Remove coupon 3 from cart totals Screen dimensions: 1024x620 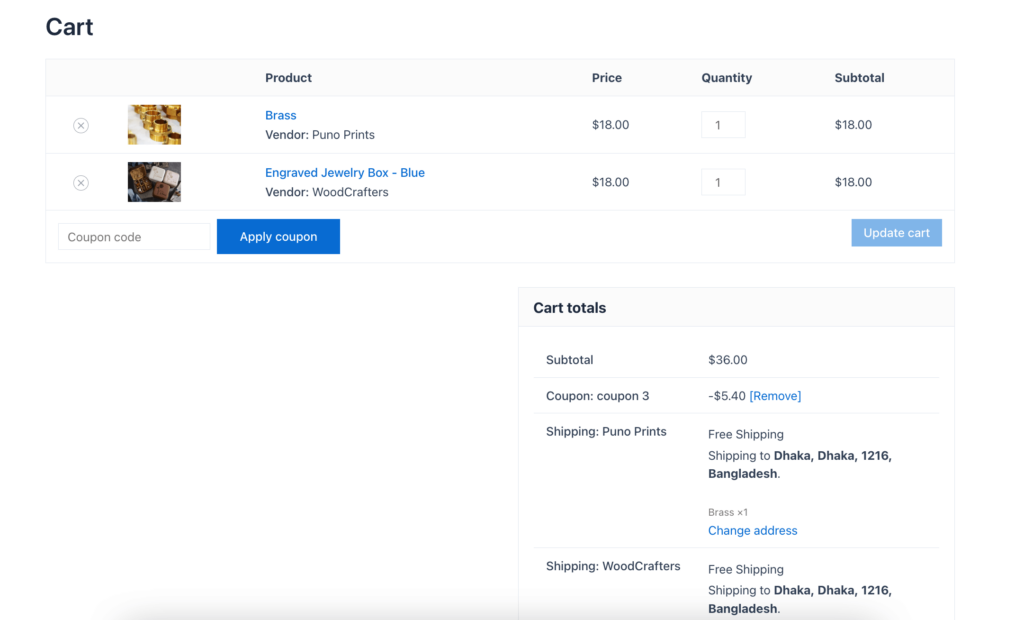point(775,395)
